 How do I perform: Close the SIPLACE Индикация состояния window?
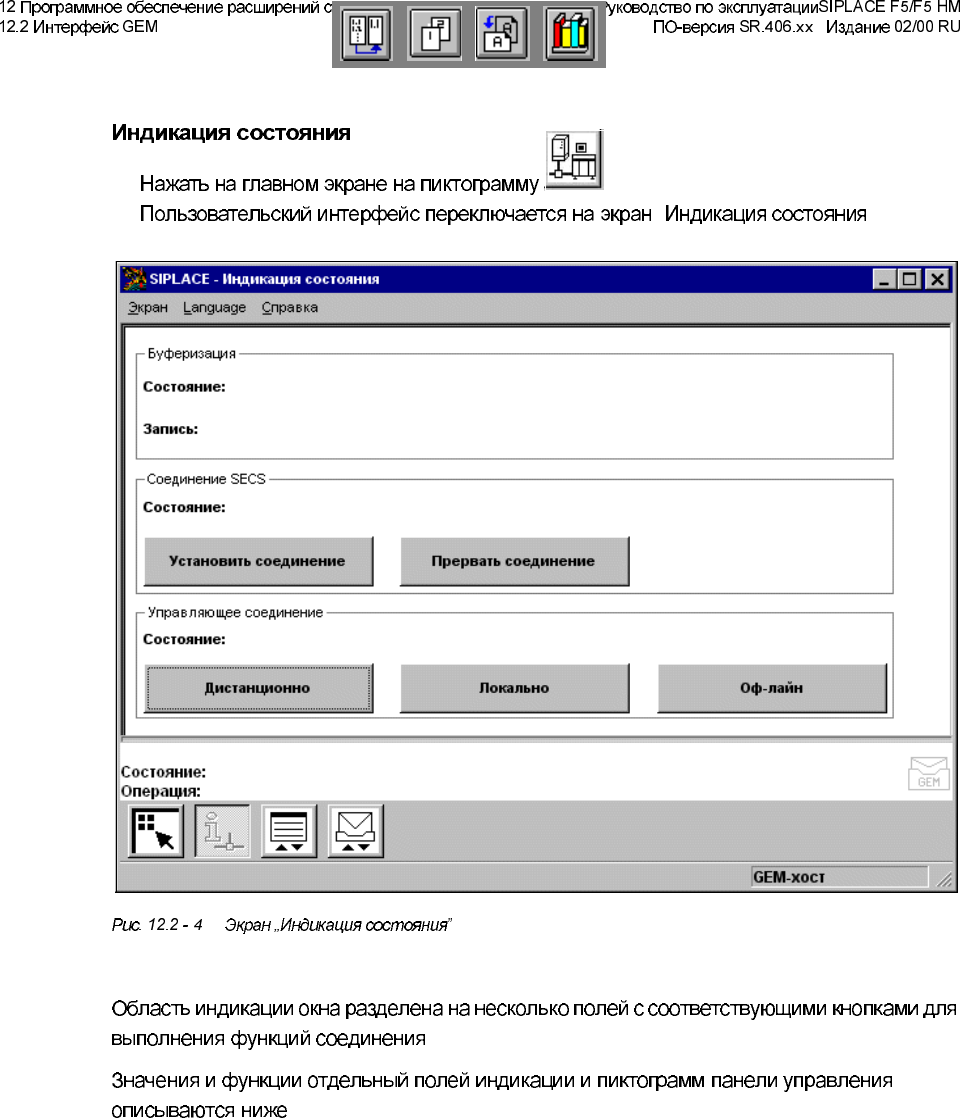click(x=937, y=279)
